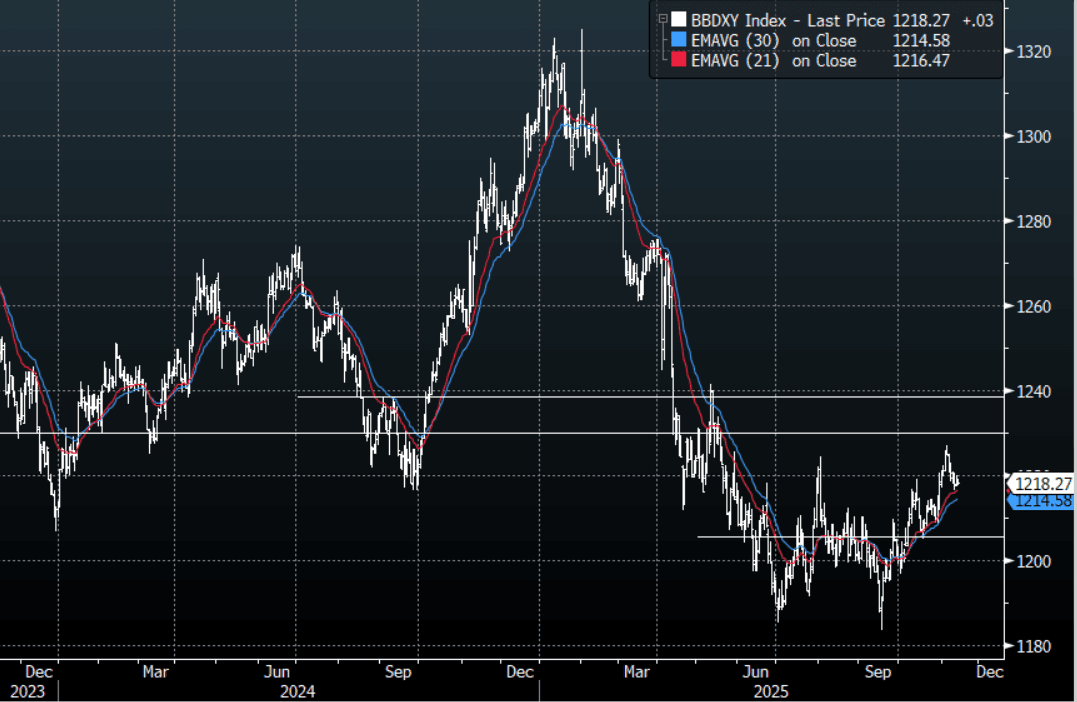The image size is (1077, 702).
Task: Click the 1320 y-axis label
Action: 1034,52
